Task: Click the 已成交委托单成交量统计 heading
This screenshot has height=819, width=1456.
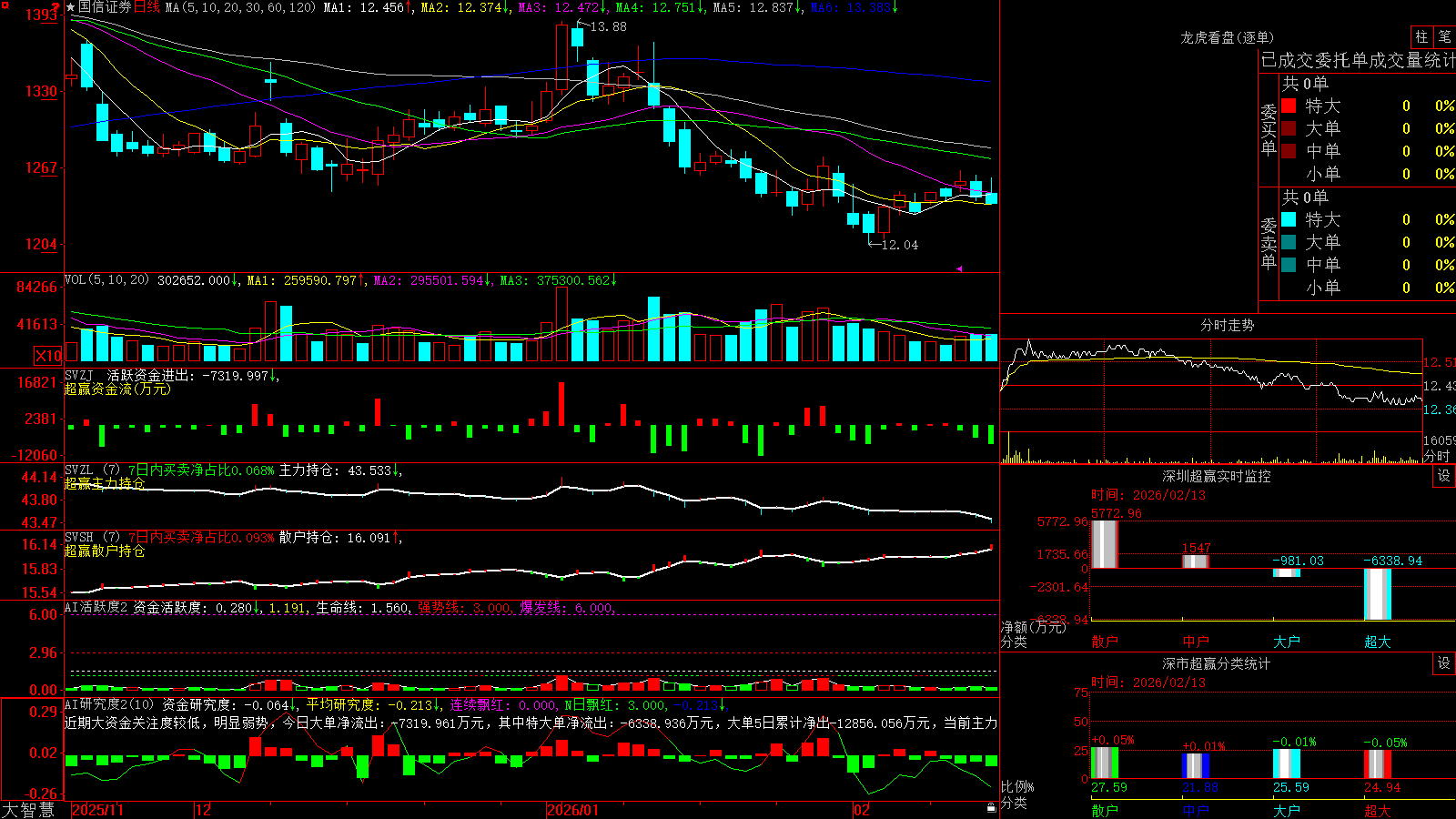Action: [1358, 60]
